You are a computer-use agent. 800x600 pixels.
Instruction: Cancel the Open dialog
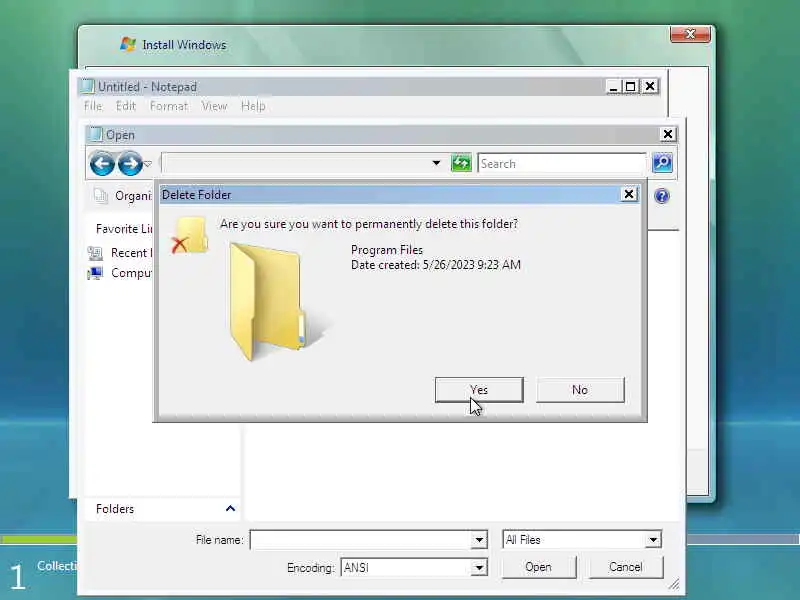[626, 567]
